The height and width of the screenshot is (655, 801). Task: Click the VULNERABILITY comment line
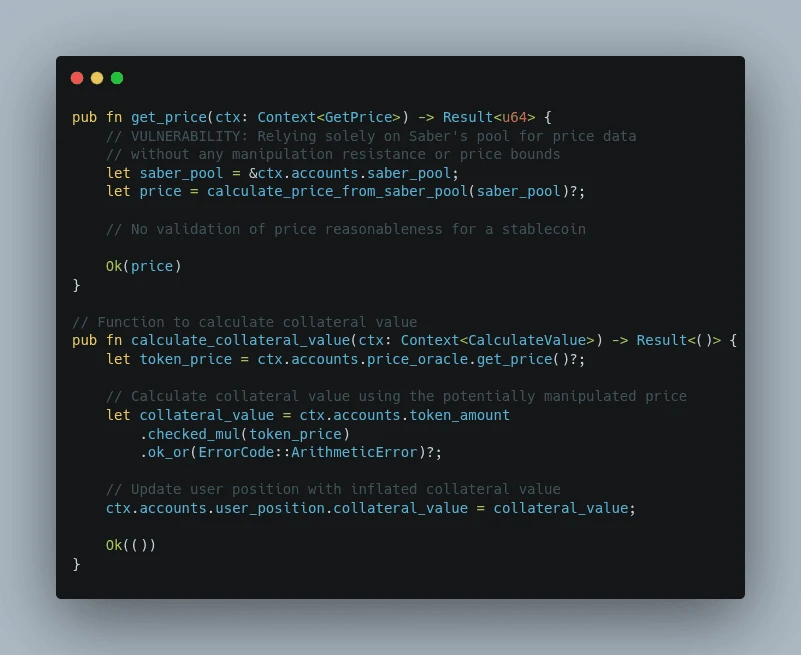pyautogui.click(x=370, y=136)
